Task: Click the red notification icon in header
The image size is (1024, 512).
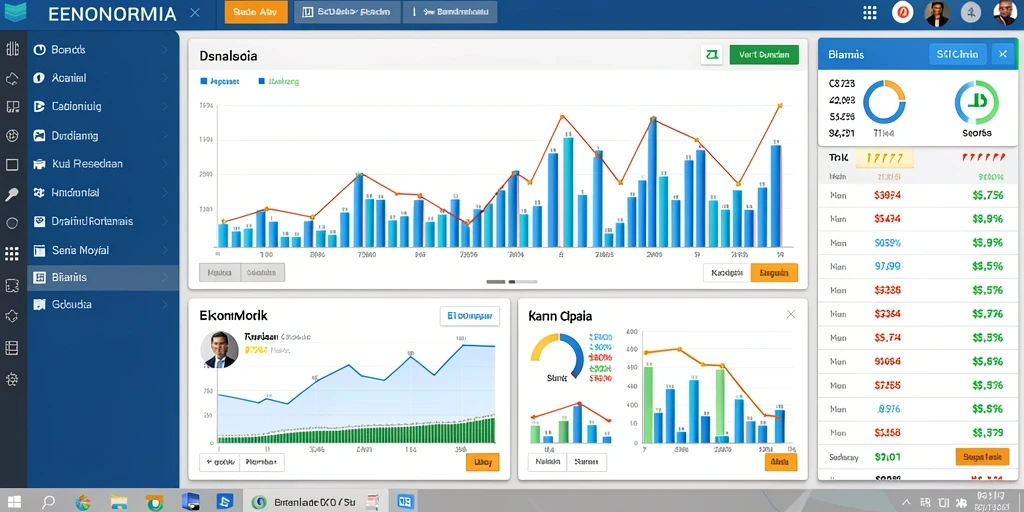Action: 903,12
